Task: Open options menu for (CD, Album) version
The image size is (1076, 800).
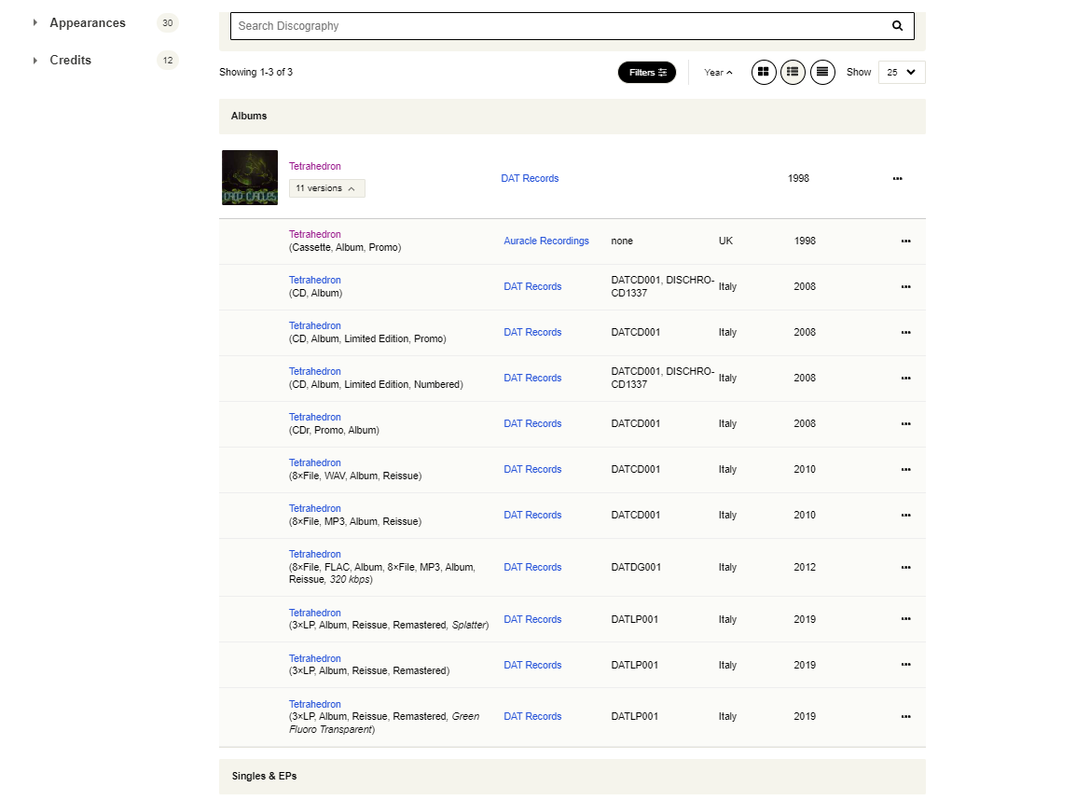Action: [x=906, y=287]
